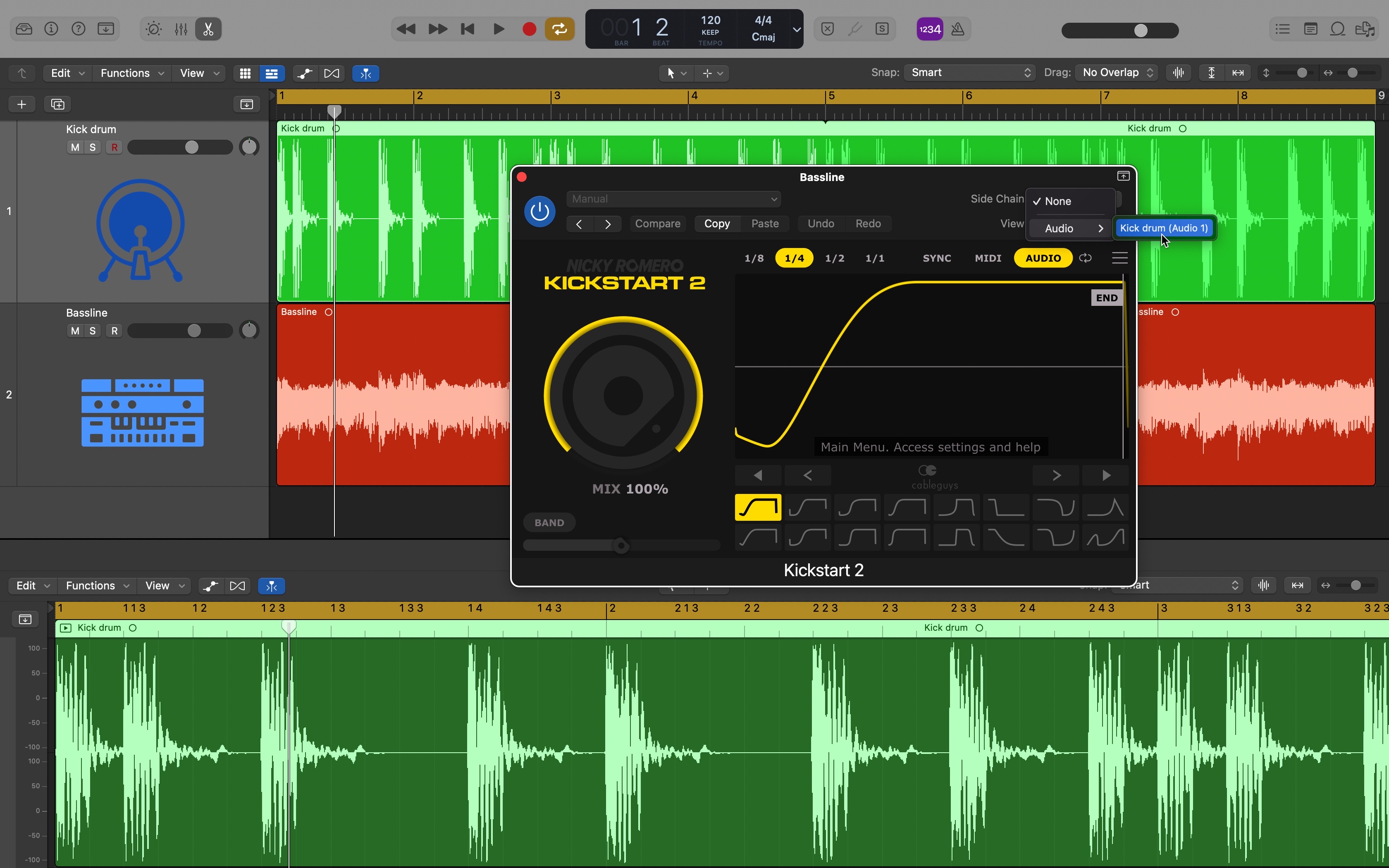Select Kick drum (Audio 1) side chain
The height and width of the screenshot is (868, 1389).
[x=1164, y=229]
